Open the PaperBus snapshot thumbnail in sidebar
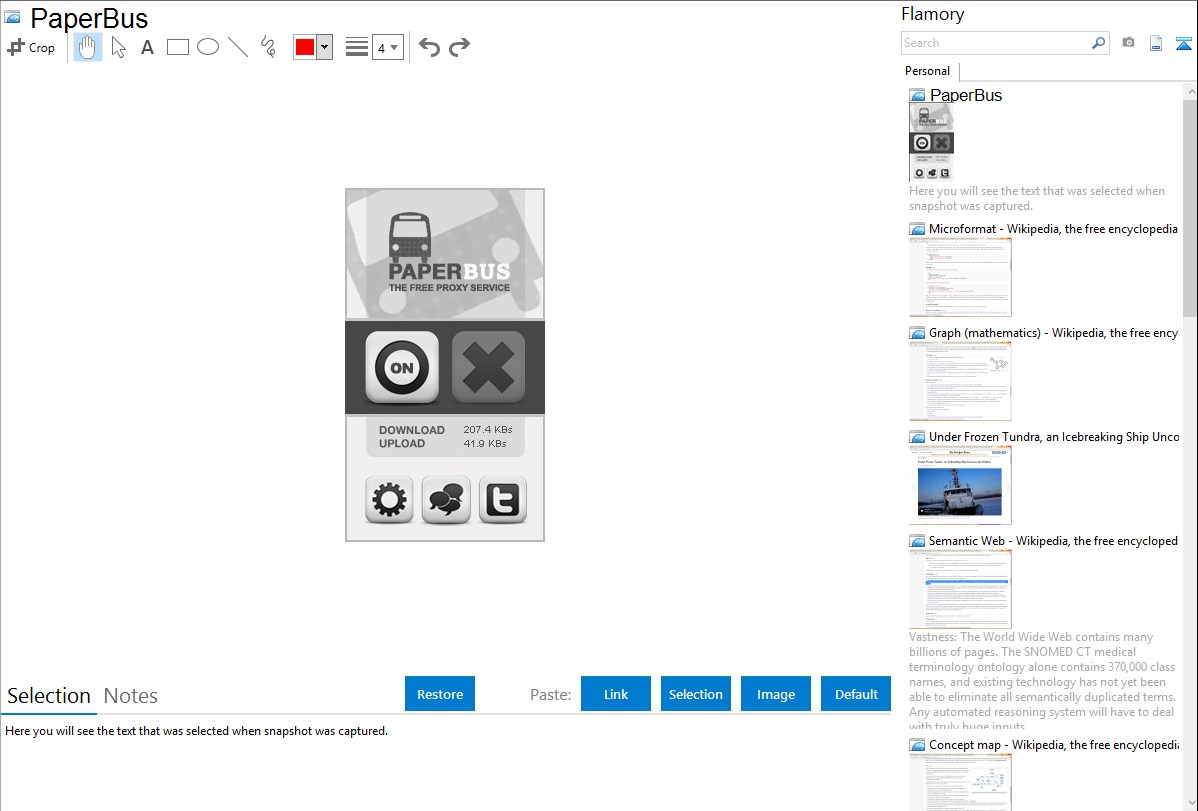 tap(931, 142)
